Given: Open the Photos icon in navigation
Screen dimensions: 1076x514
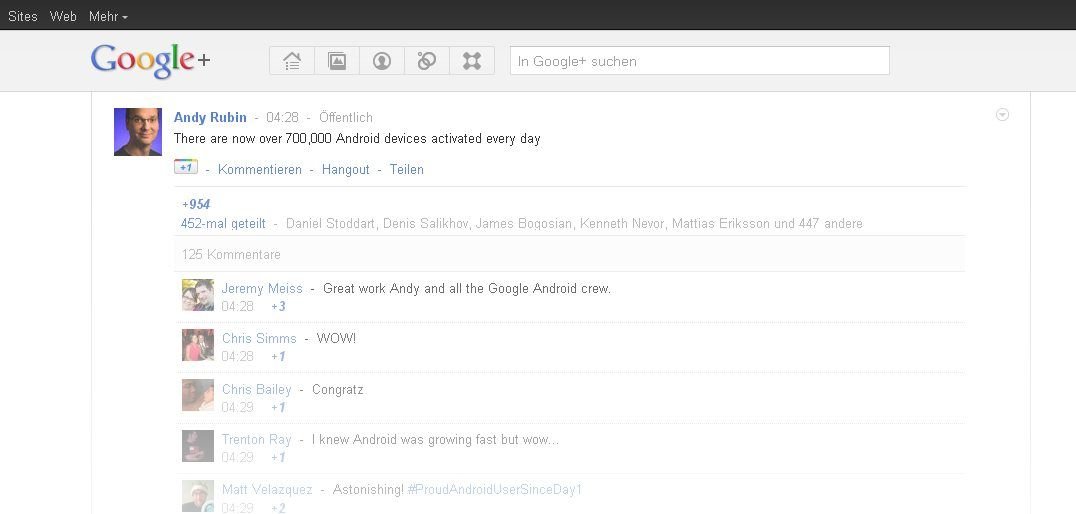Looking at the screenshot, I should 337,61.
